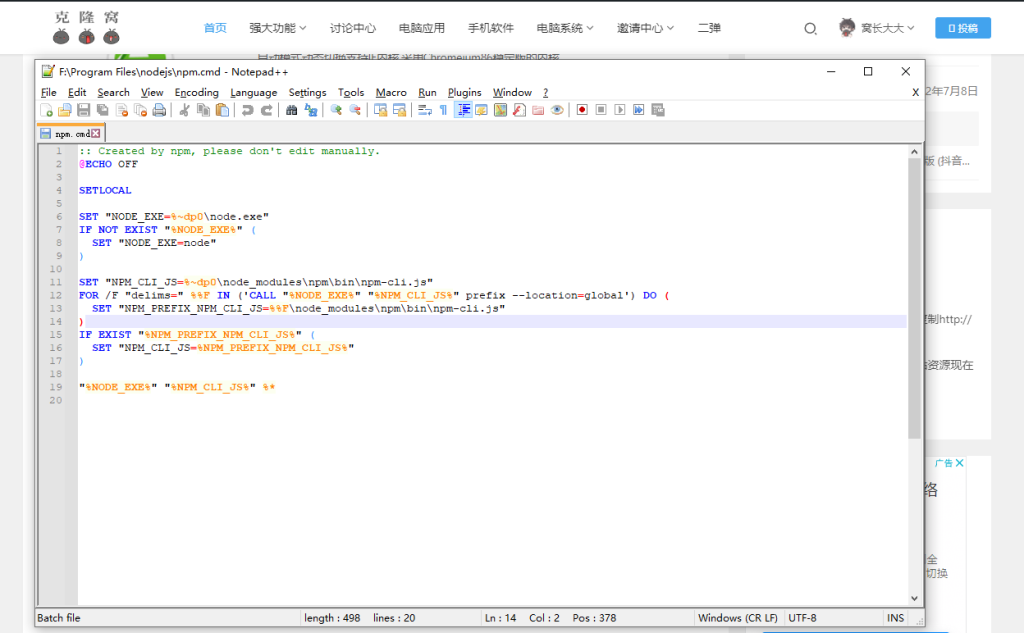This screenshot has height=633, width=1024.
Task: Paste from clipboard toolbar icon
Action: [222, 110]
